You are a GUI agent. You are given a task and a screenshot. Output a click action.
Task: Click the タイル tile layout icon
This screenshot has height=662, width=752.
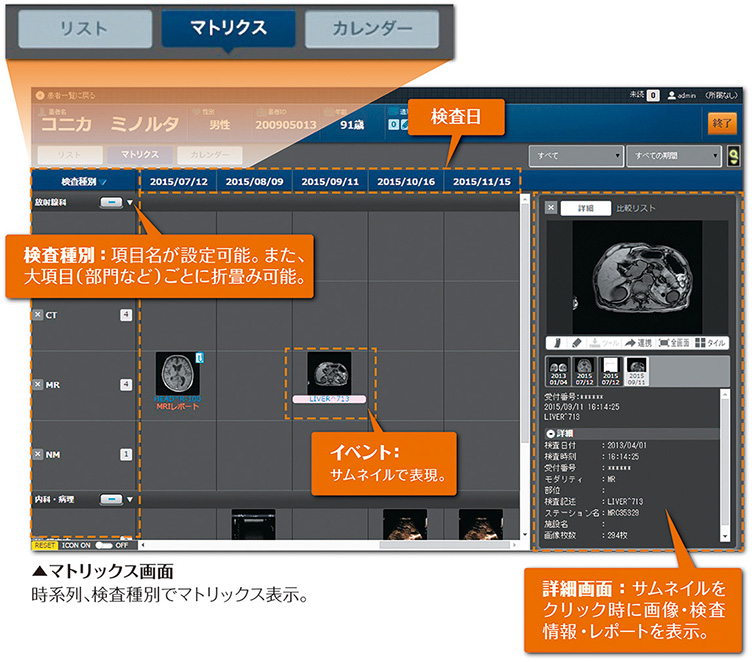coord(711,342)
